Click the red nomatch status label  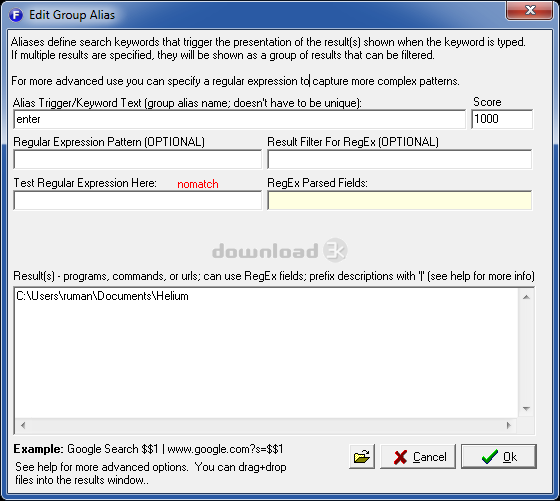pos(198,184)
